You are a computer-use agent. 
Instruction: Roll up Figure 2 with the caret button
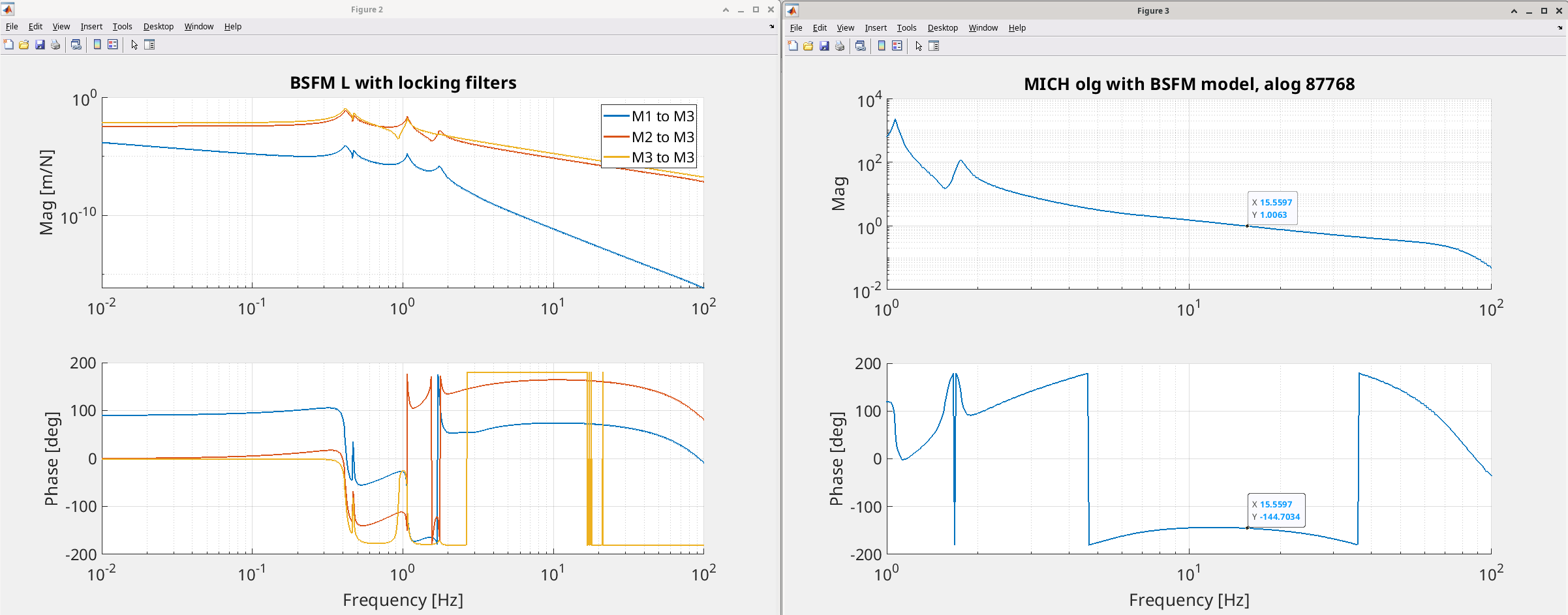[x=726, y=10]
